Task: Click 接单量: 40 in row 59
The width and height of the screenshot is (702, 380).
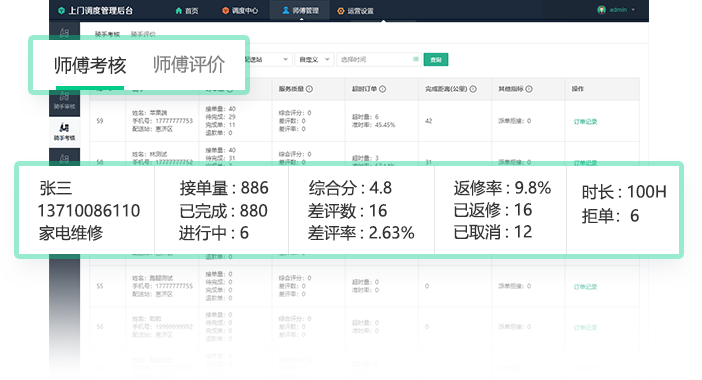Action: [x=220, y=109]
